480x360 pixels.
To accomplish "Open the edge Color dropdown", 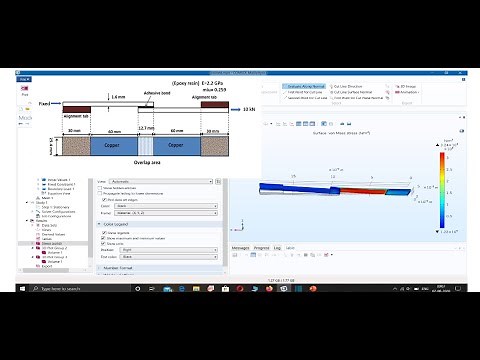I will click(x=166, y=206).
